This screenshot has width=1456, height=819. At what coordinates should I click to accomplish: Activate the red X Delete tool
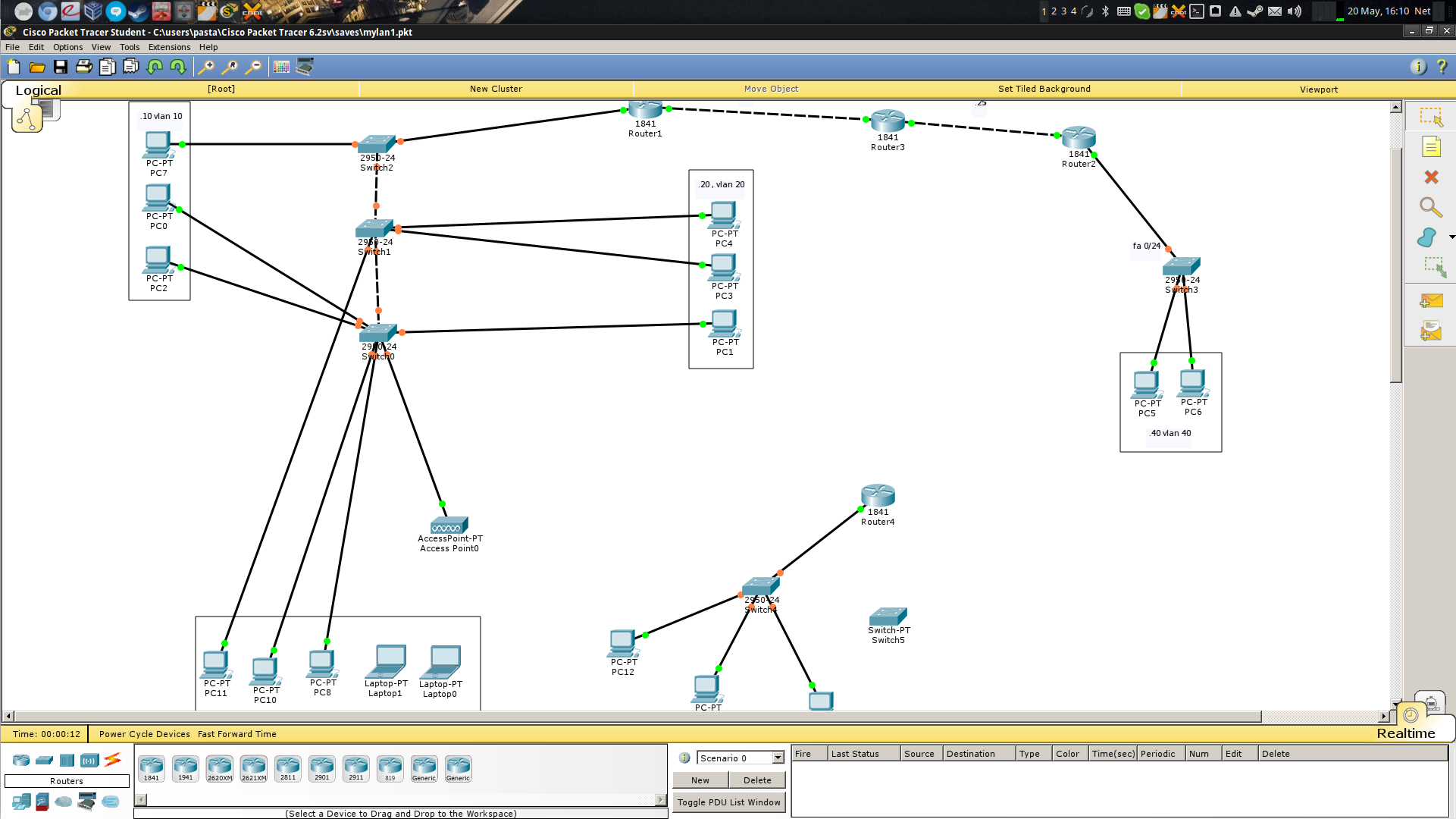[1431, 177]
